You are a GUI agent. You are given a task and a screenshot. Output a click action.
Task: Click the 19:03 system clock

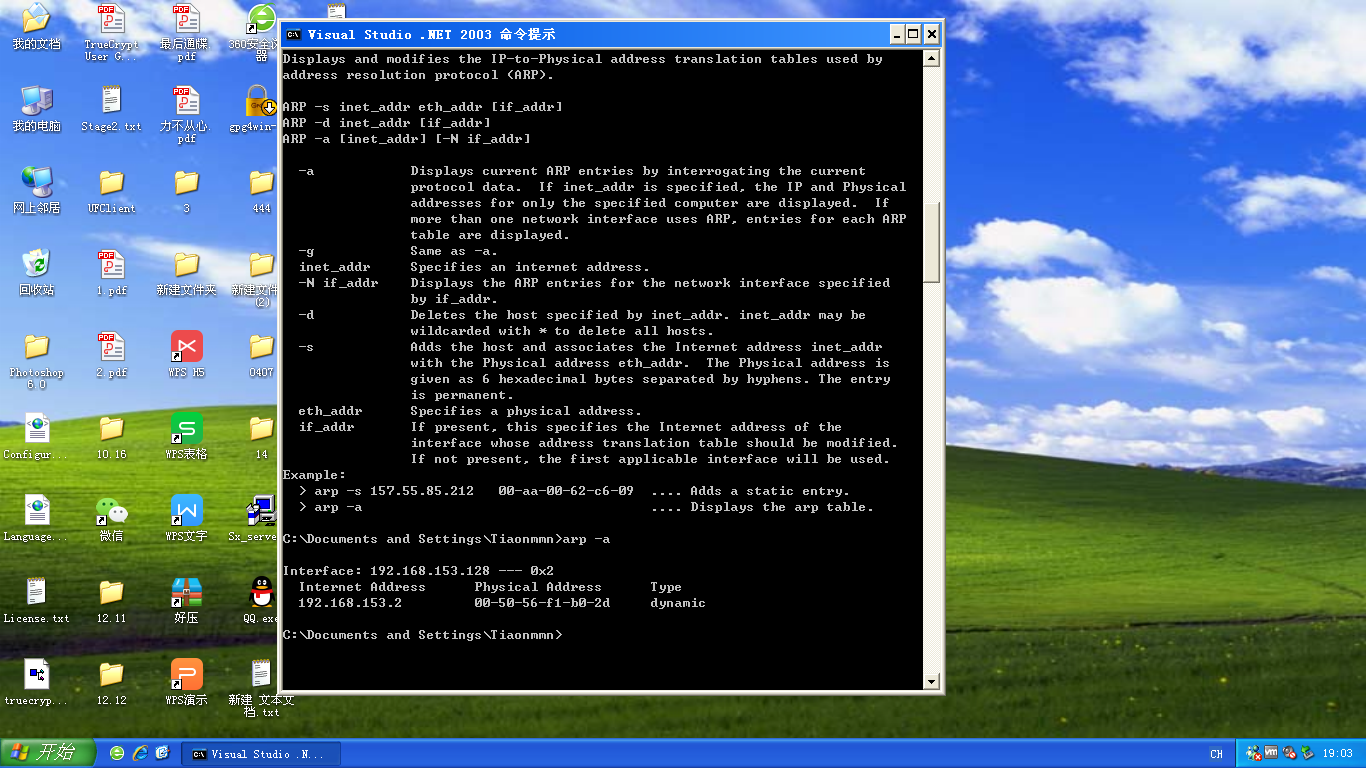click(x=1337, y=753)
